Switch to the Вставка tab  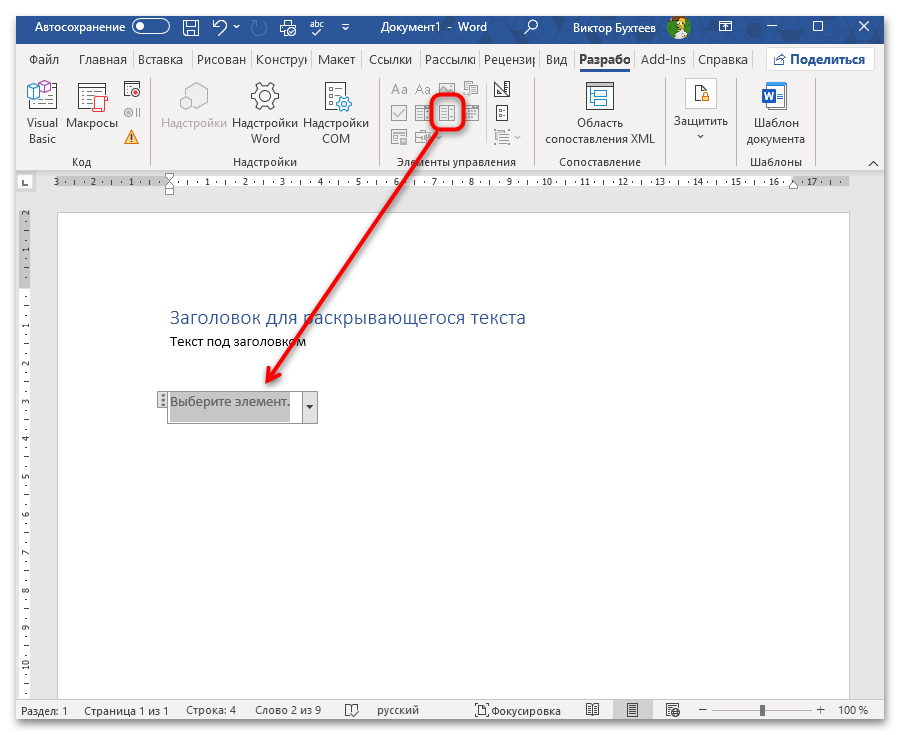(160, 59)
